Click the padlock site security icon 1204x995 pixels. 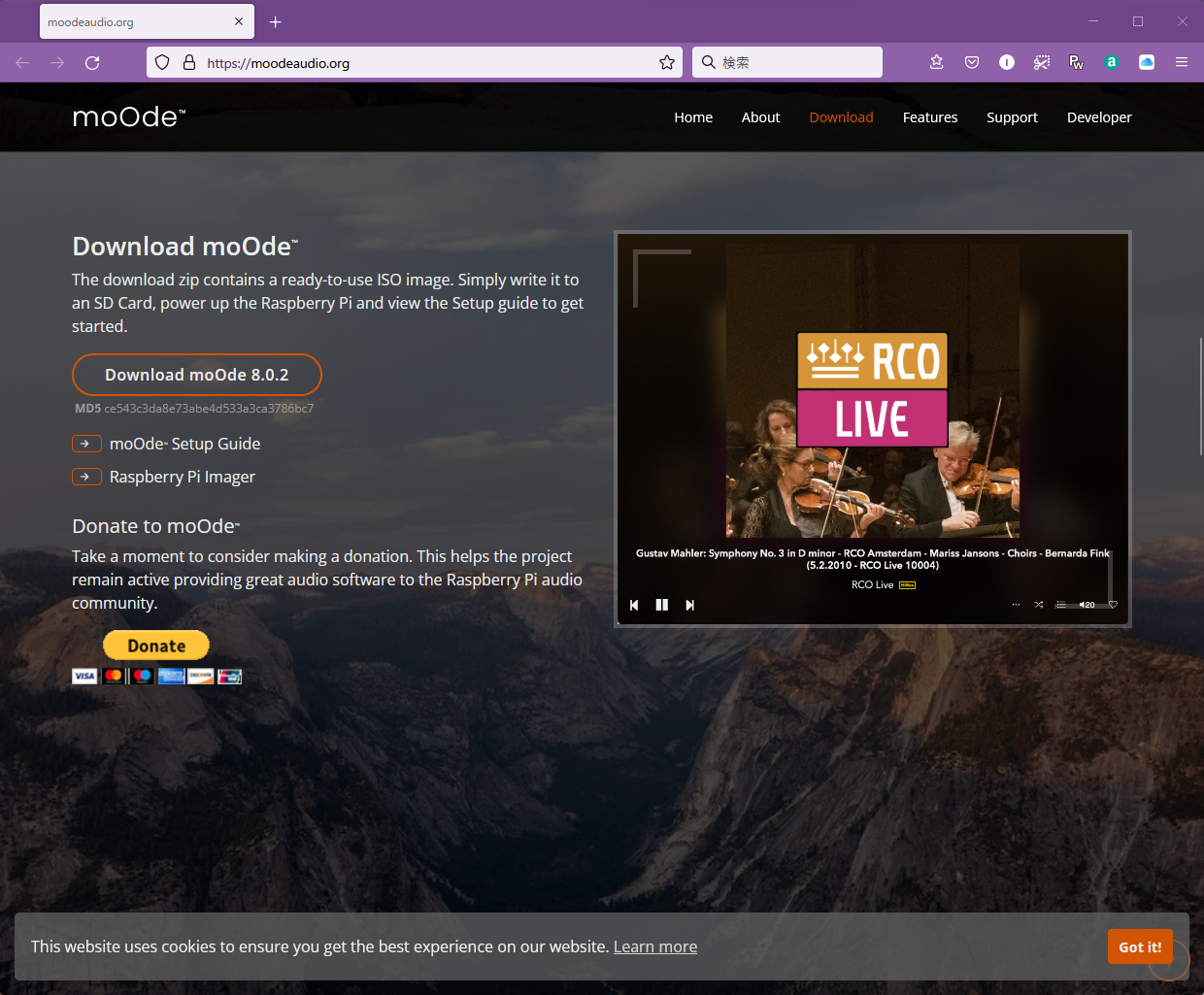click(x=189, y=62)
